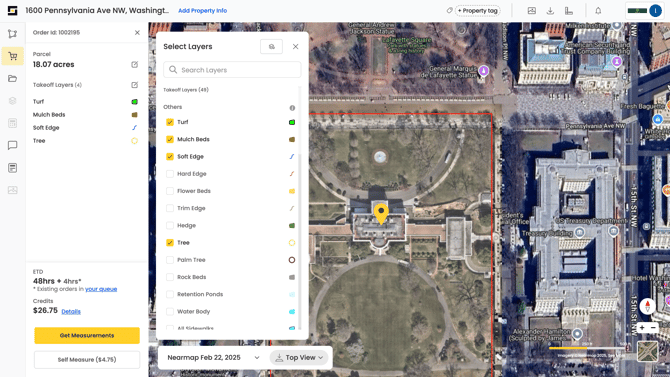The image size is (670, 377).
Task: Uncheck the Mulch Beds checkbox
Action: (x=170, y=139)
